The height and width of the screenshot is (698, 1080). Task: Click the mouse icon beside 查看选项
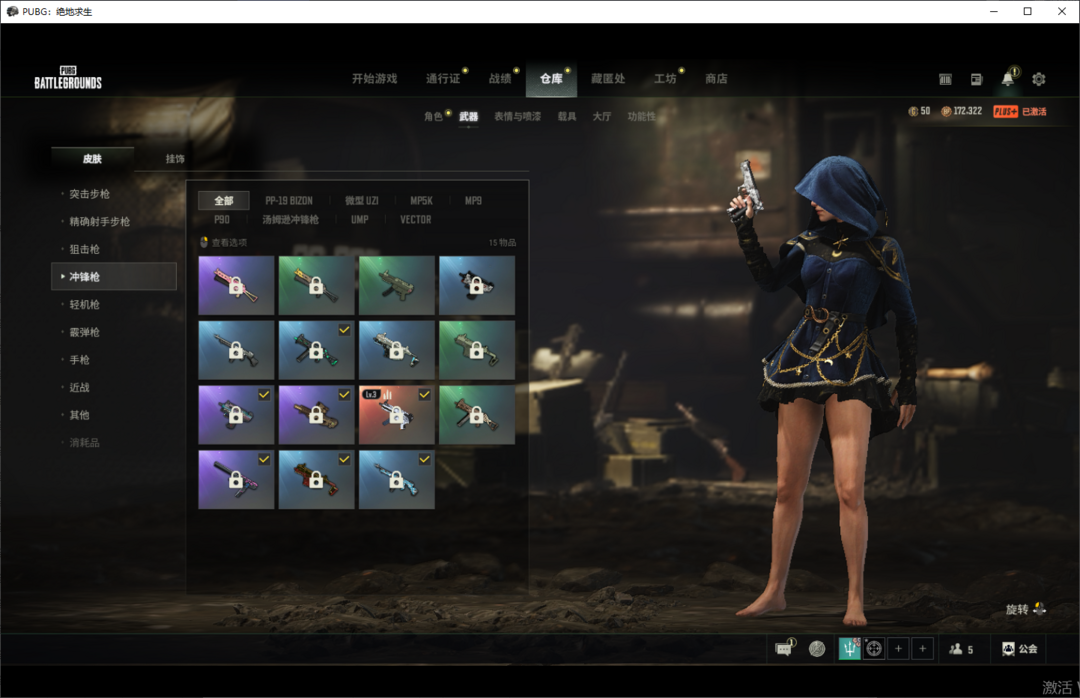pyautogui.click(x=204, y=242)
